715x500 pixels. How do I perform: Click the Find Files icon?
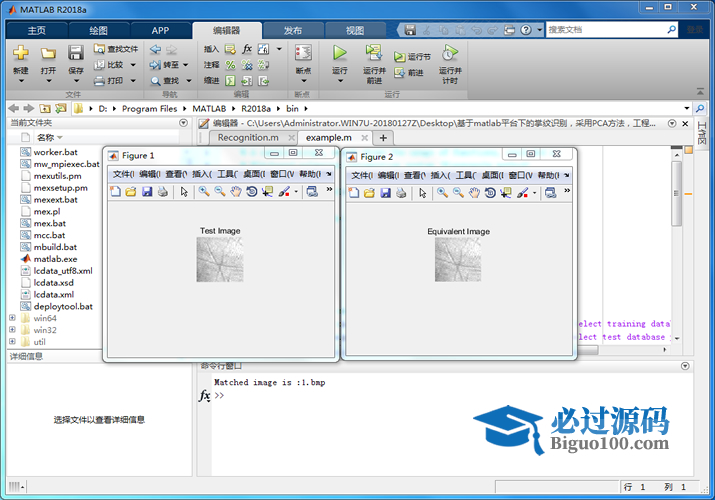coord(99,49)
